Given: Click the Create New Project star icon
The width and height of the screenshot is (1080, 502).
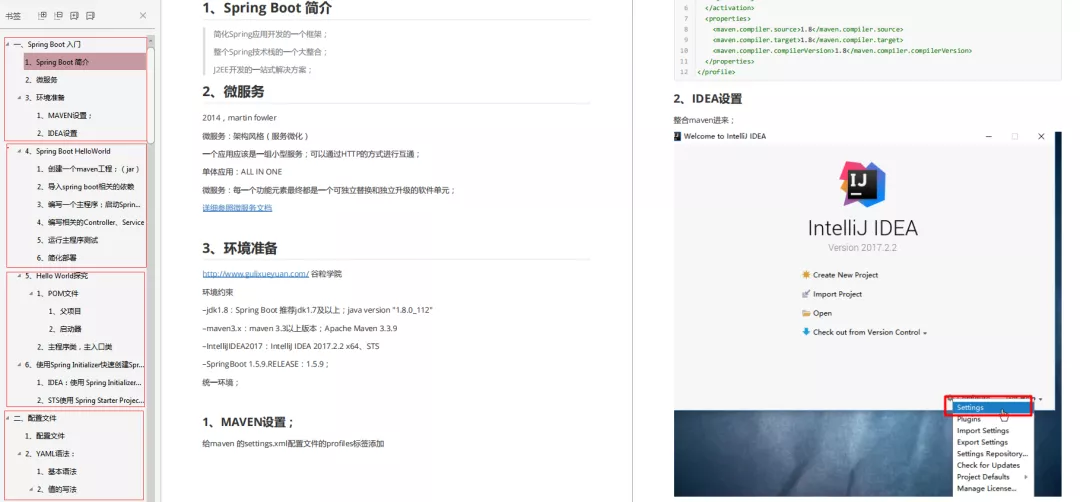Looking at the screenshot, I should click(805, 275).
